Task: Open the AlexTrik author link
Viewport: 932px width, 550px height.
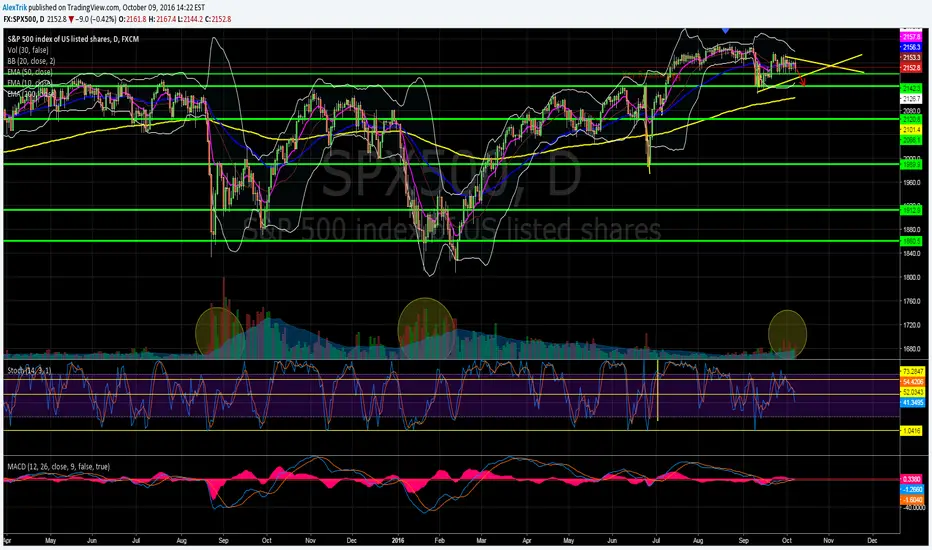Action: (x=14, y=8)
